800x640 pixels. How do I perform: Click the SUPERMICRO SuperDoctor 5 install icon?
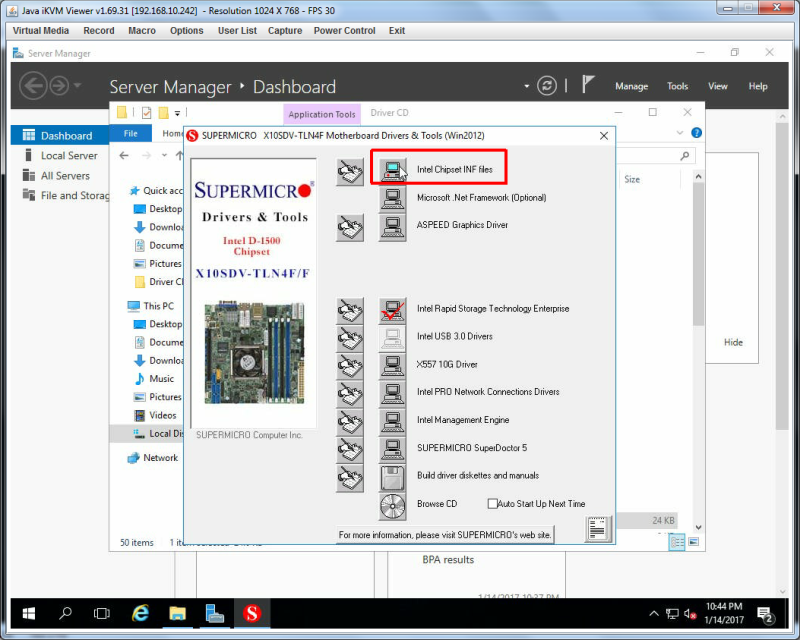[392, 450]
